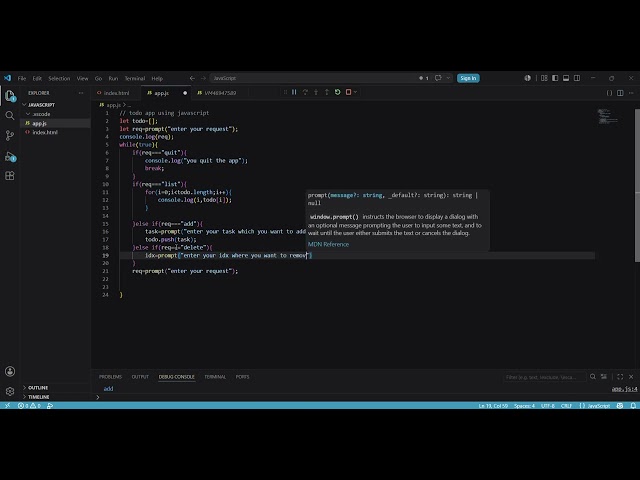Viewport: 640px width, 480px height.
Task: Click the app.js:4 source link in console
Action: [x=624, y=389]
